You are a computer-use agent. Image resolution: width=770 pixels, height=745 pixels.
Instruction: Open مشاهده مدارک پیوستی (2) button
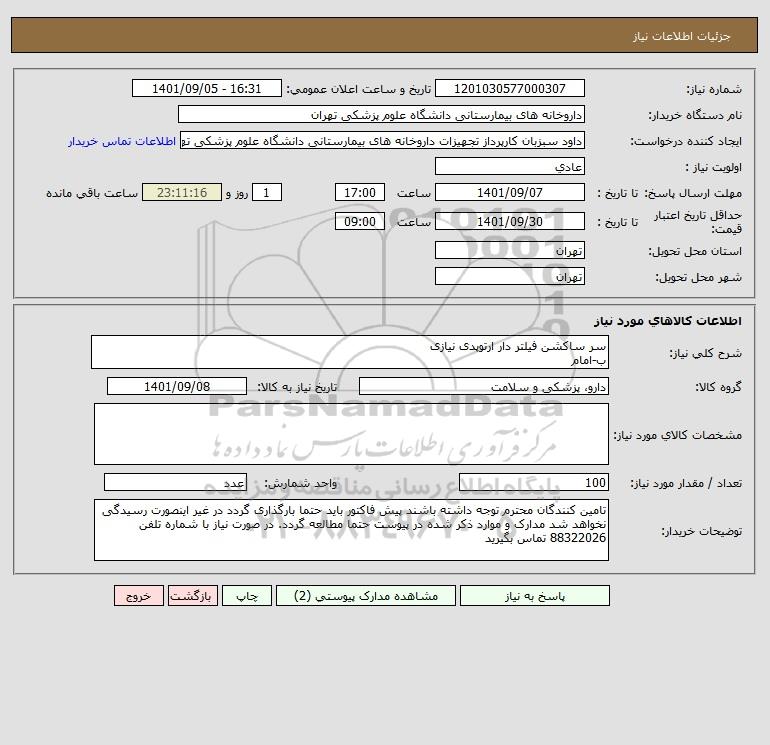[366, 595]
